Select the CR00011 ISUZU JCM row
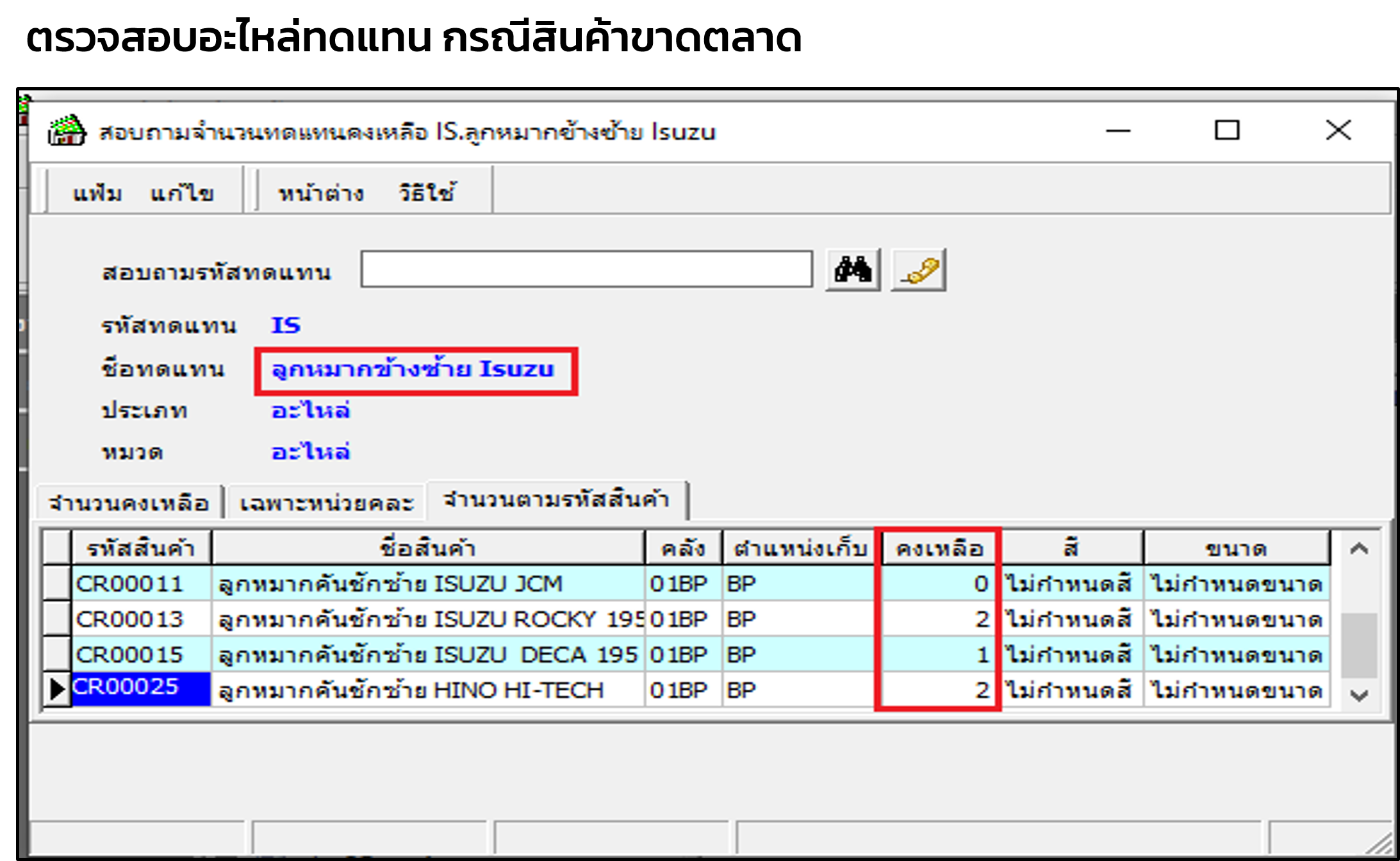 pos(384,583)
